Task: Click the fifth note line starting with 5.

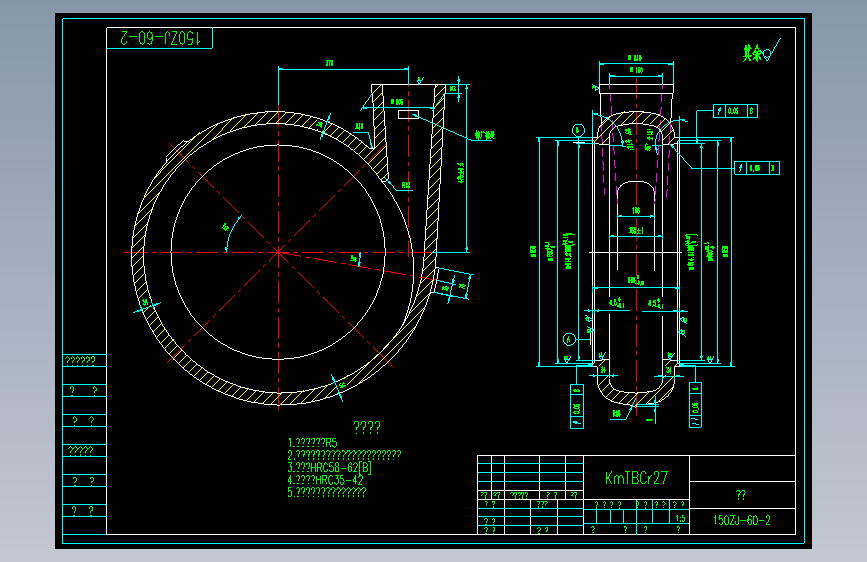Action: coord(326,492)
